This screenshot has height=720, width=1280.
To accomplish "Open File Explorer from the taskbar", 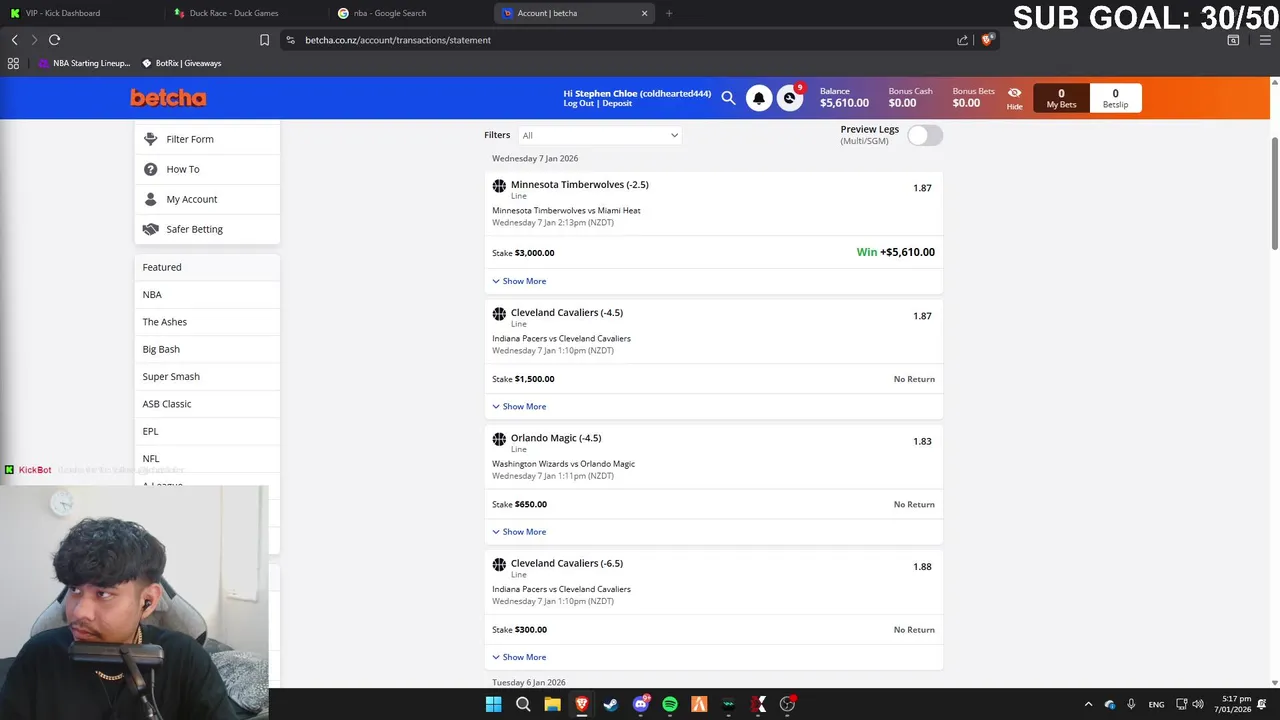I will coord(552,704).
